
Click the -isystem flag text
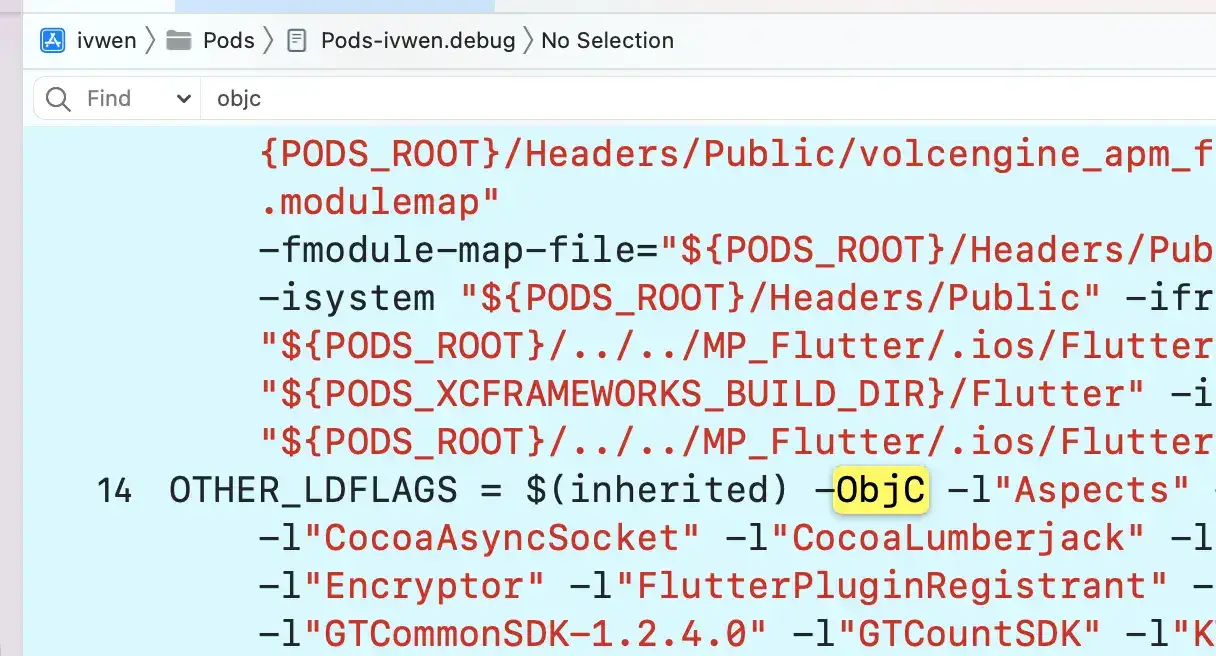coord(347,298)
